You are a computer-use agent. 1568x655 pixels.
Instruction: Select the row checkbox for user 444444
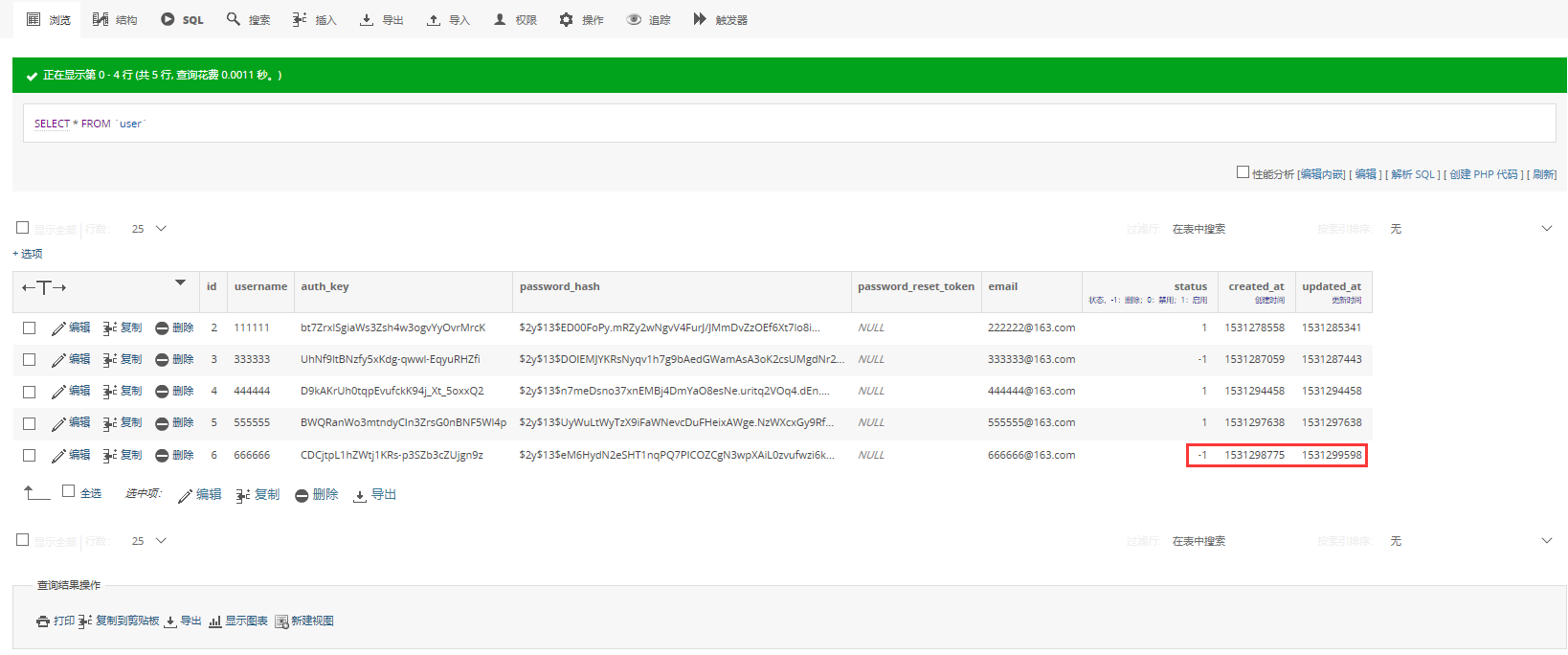click(x=30, y=392)
